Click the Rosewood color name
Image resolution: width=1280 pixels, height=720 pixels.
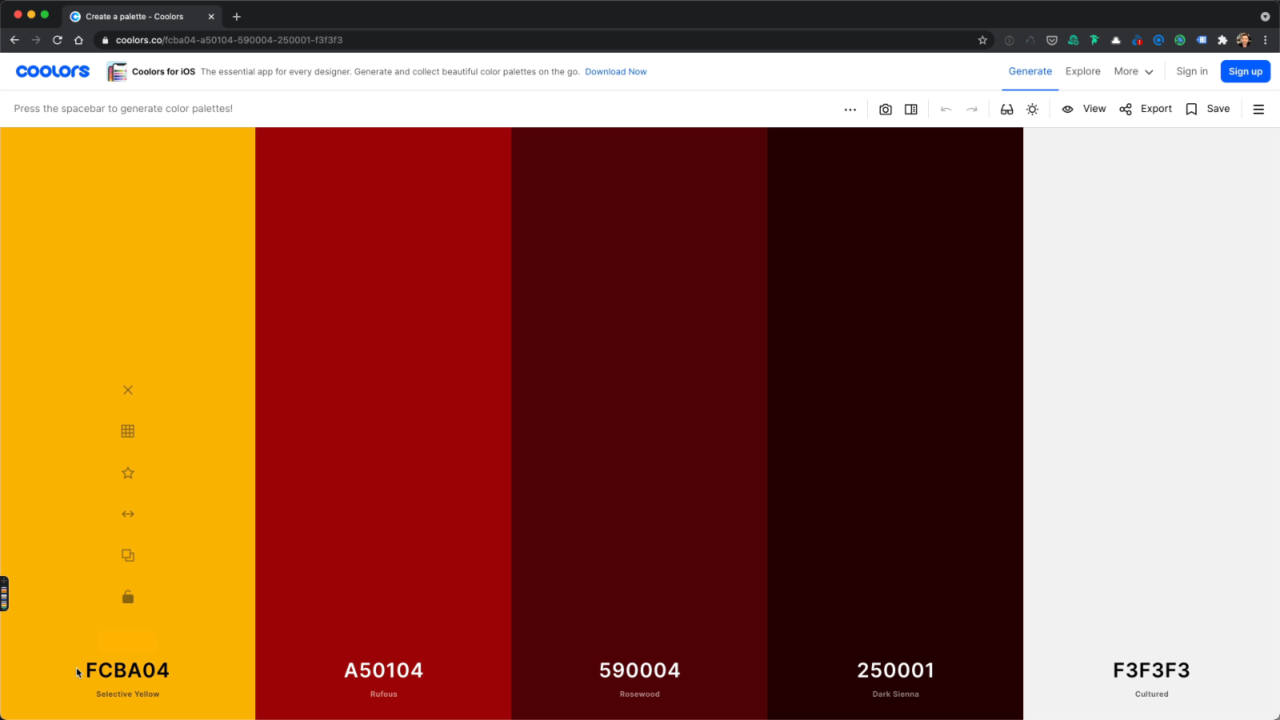tap(640, 694)
